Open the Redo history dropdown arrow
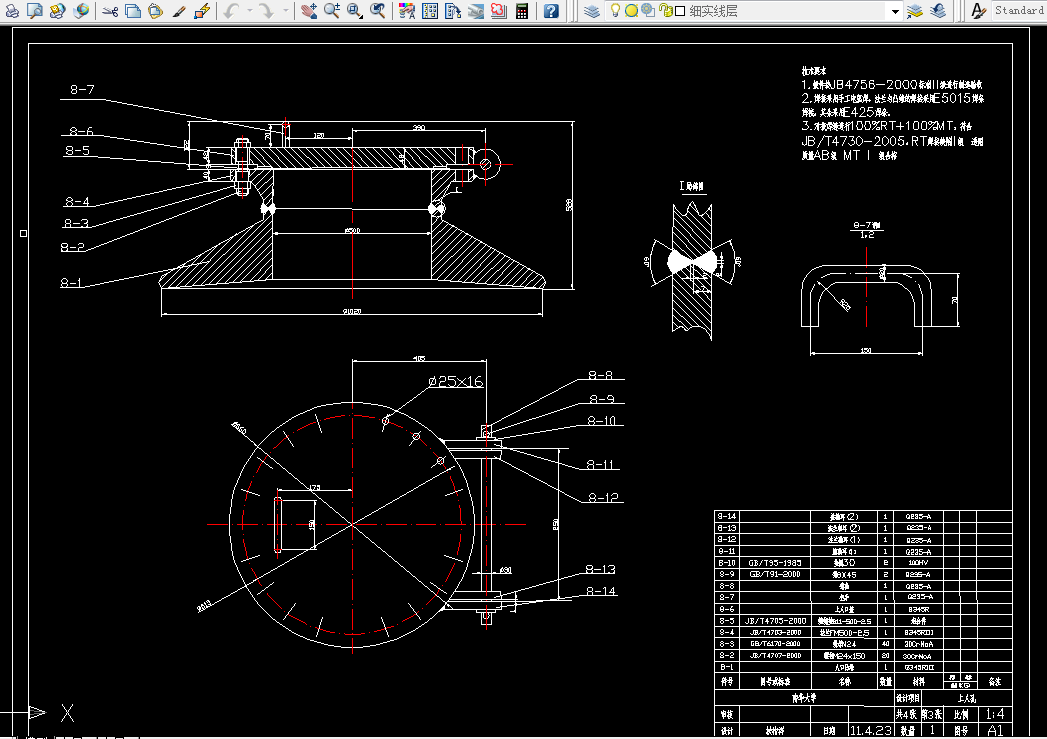 pos(285,11)
